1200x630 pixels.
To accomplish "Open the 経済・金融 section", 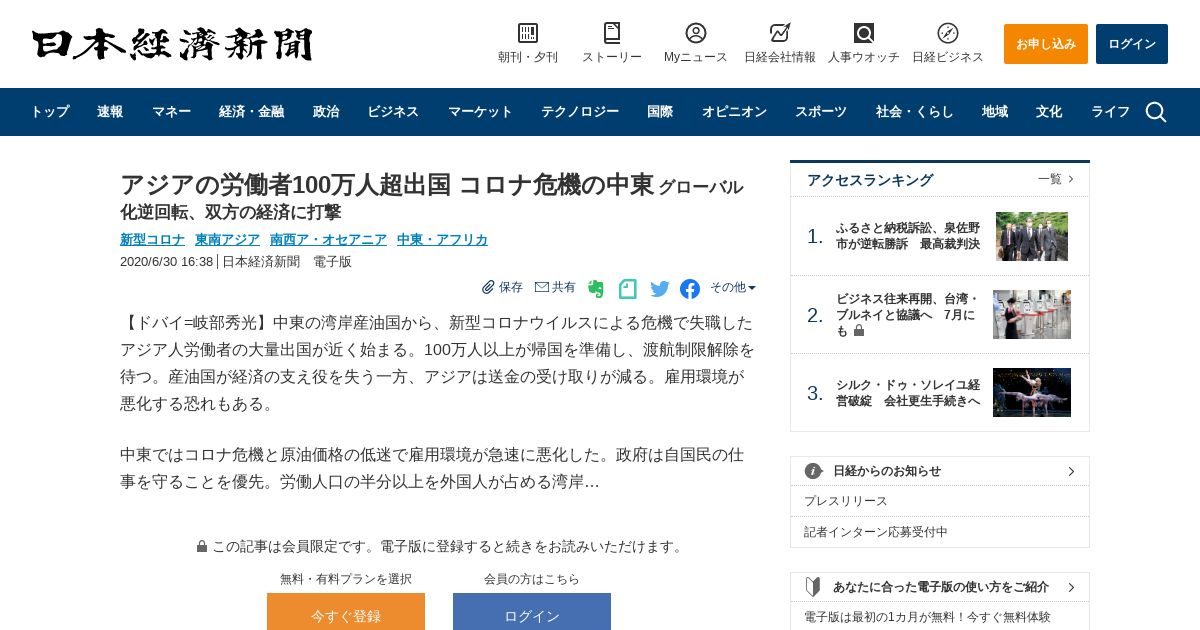I will pyautogui.click(x=252, y=112).
